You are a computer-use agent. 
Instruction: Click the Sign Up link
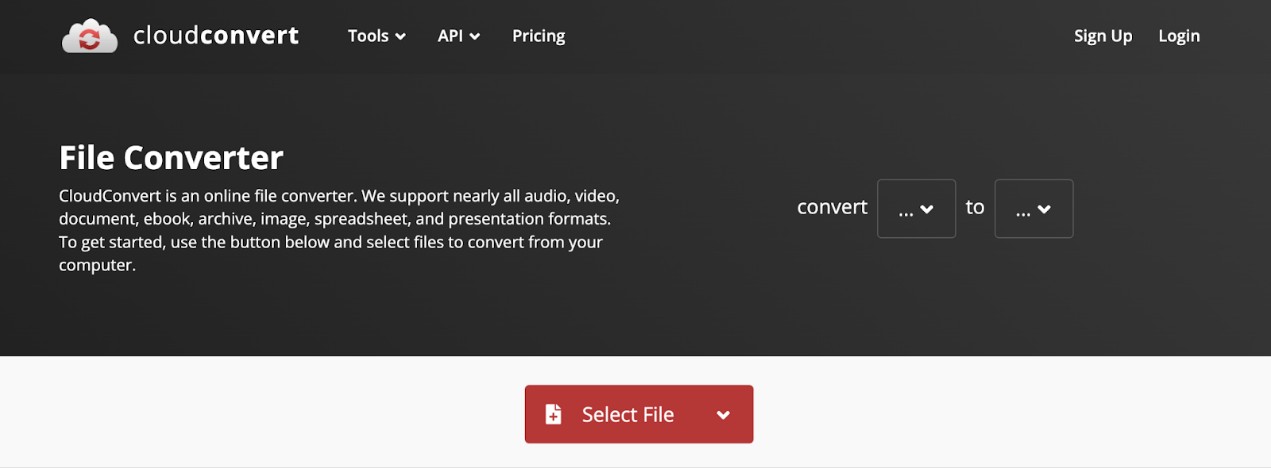click(x=1103, y=36)
